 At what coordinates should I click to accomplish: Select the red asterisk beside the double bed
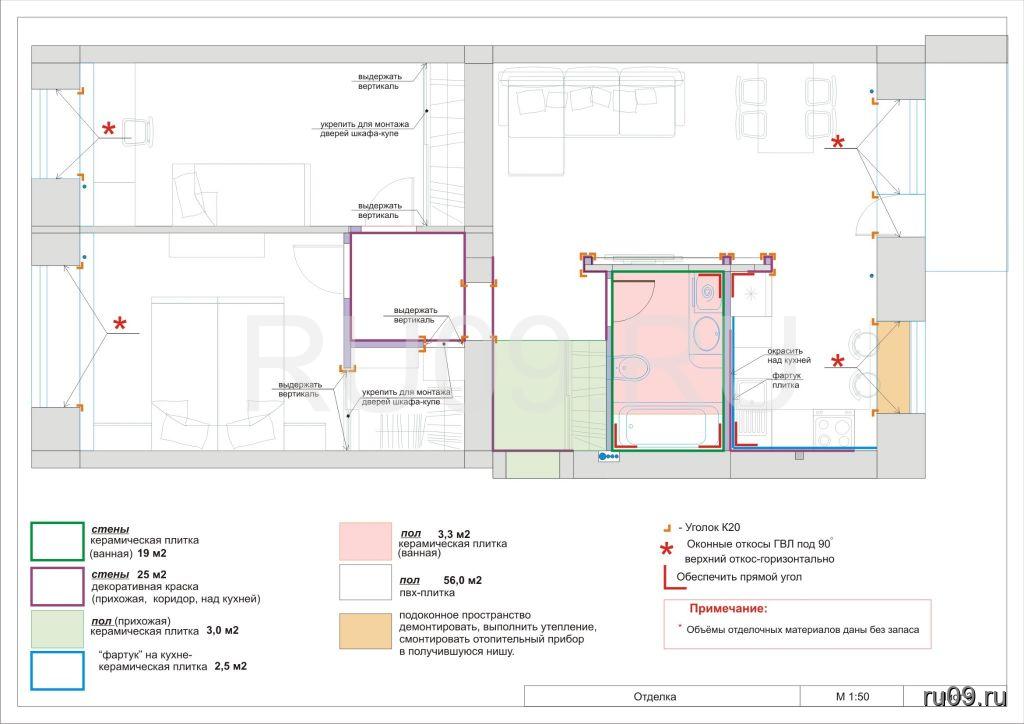[120, 325]
